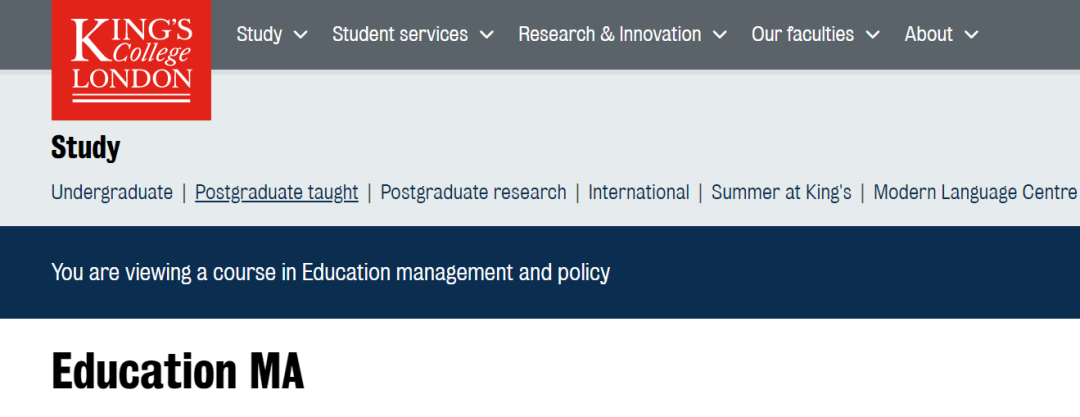Screen dimensions: 1080x417
Task: Click the Education MA page heading
Action: (x=177, y=372)
